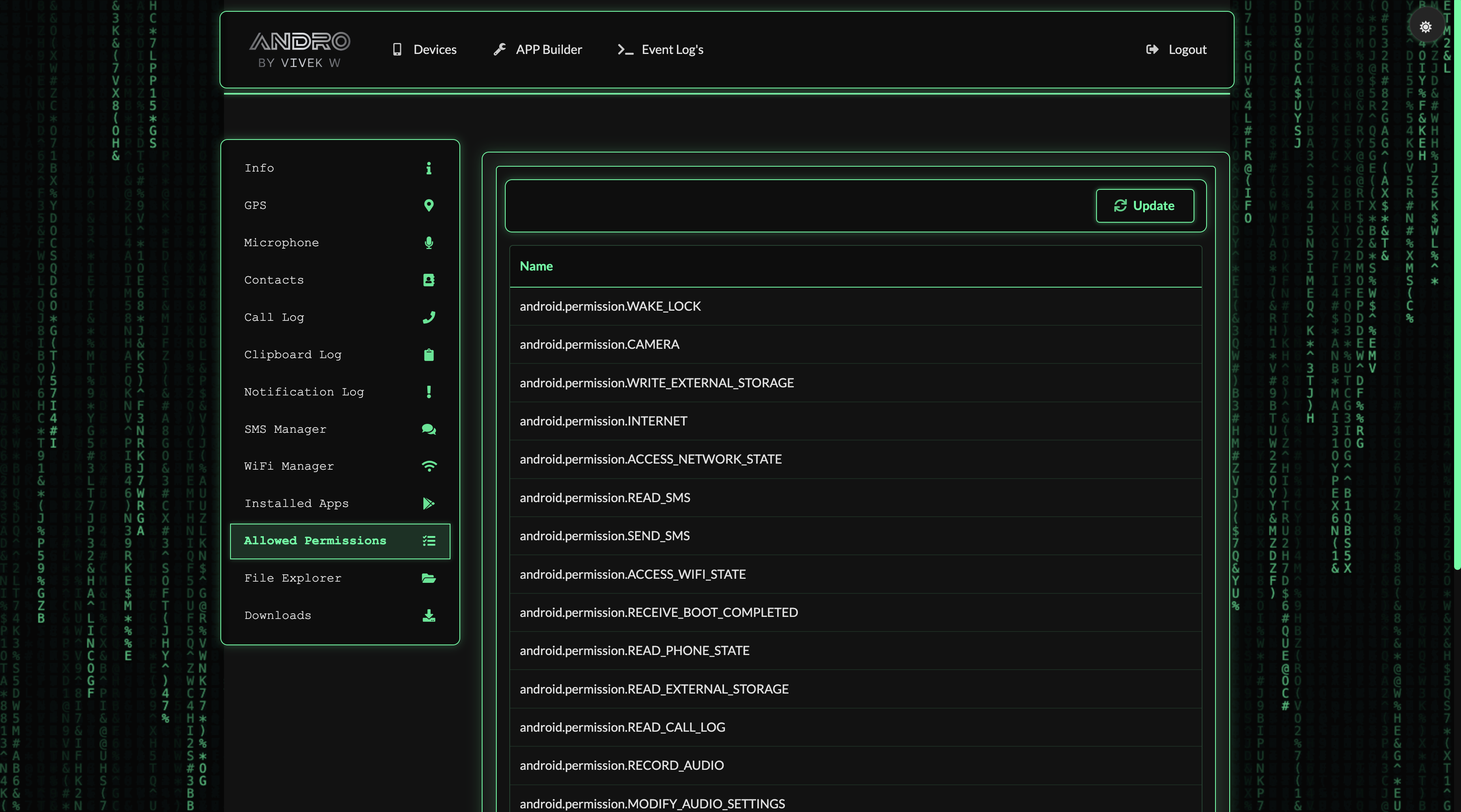Click the Name column header

[535, 266]
